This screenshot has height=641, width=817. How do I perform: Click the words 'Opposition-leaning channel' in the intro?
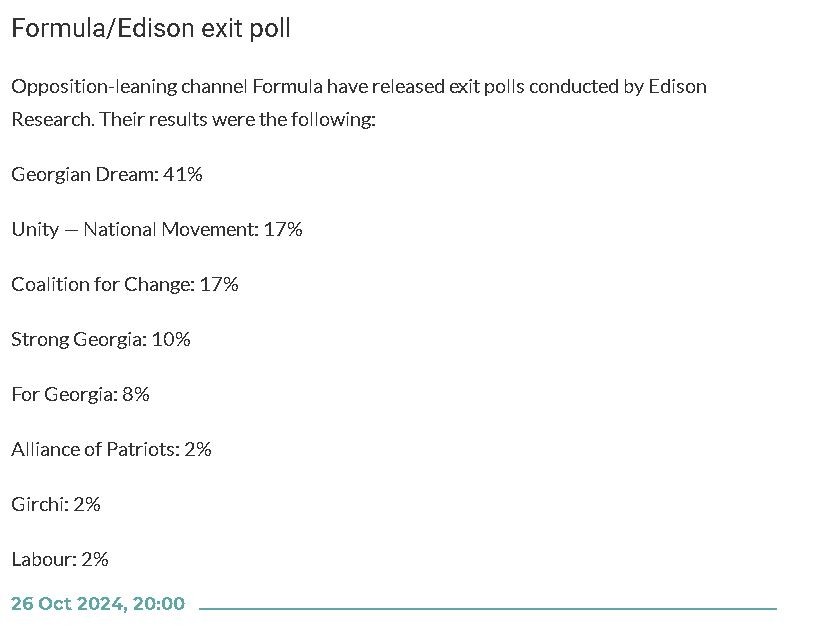(129, 86)
